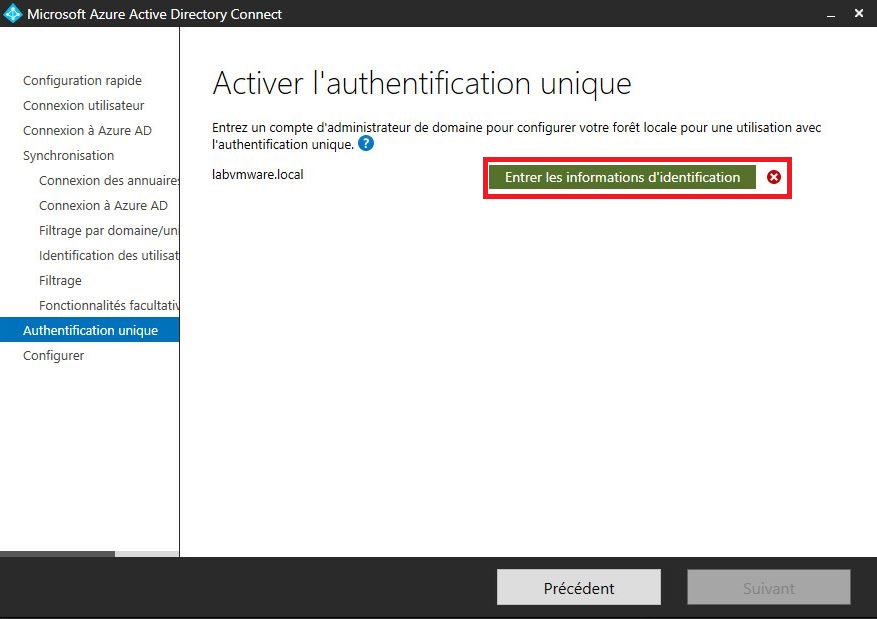Viewport: 877px width, 619px height.
Task: Minimize the Azure AD Connect window
Action: point(831,15)
